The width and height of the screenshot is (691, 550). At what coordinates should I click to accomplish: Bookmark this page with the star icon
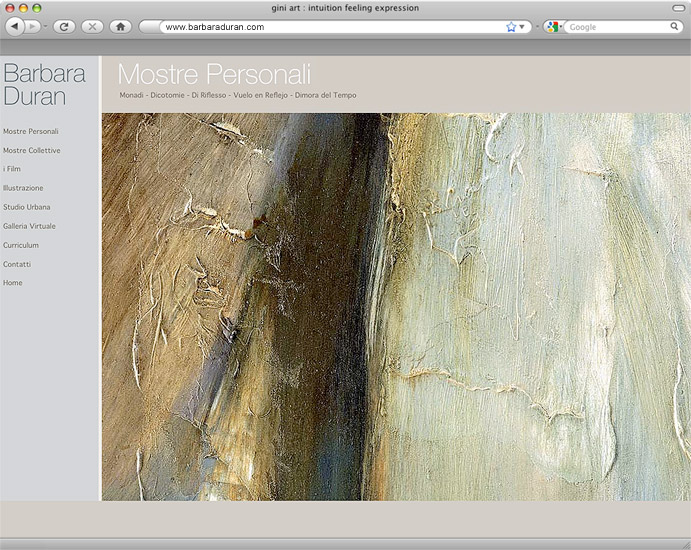(511, 27)
